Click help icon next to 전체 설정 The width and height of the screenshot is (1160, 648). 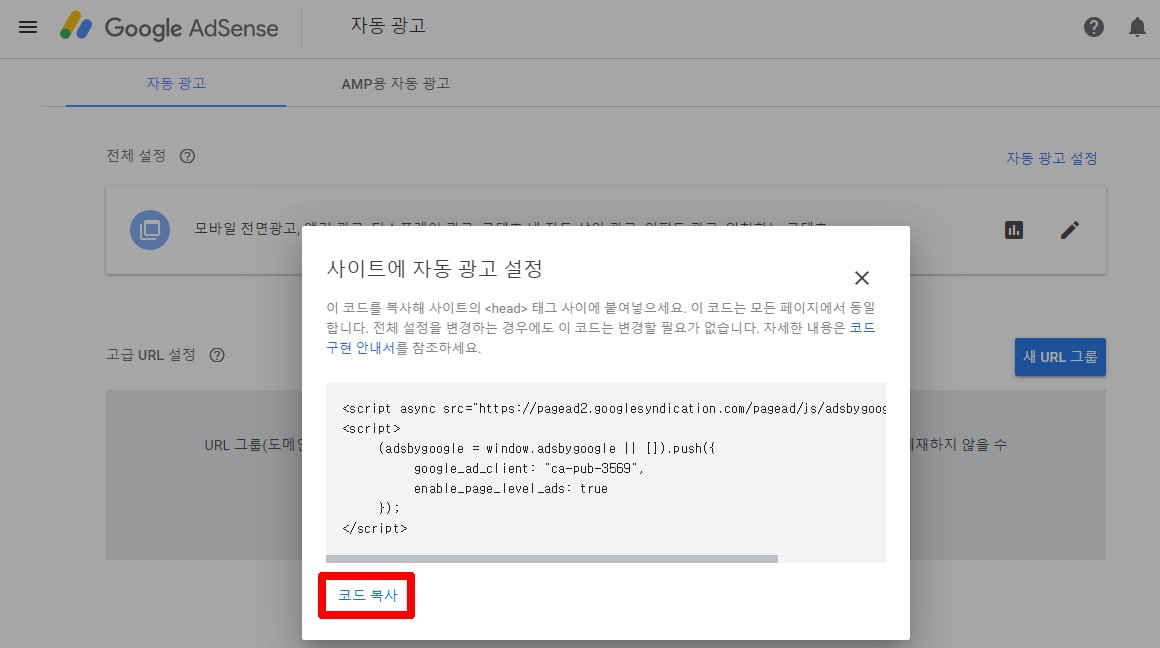(187, 156)
